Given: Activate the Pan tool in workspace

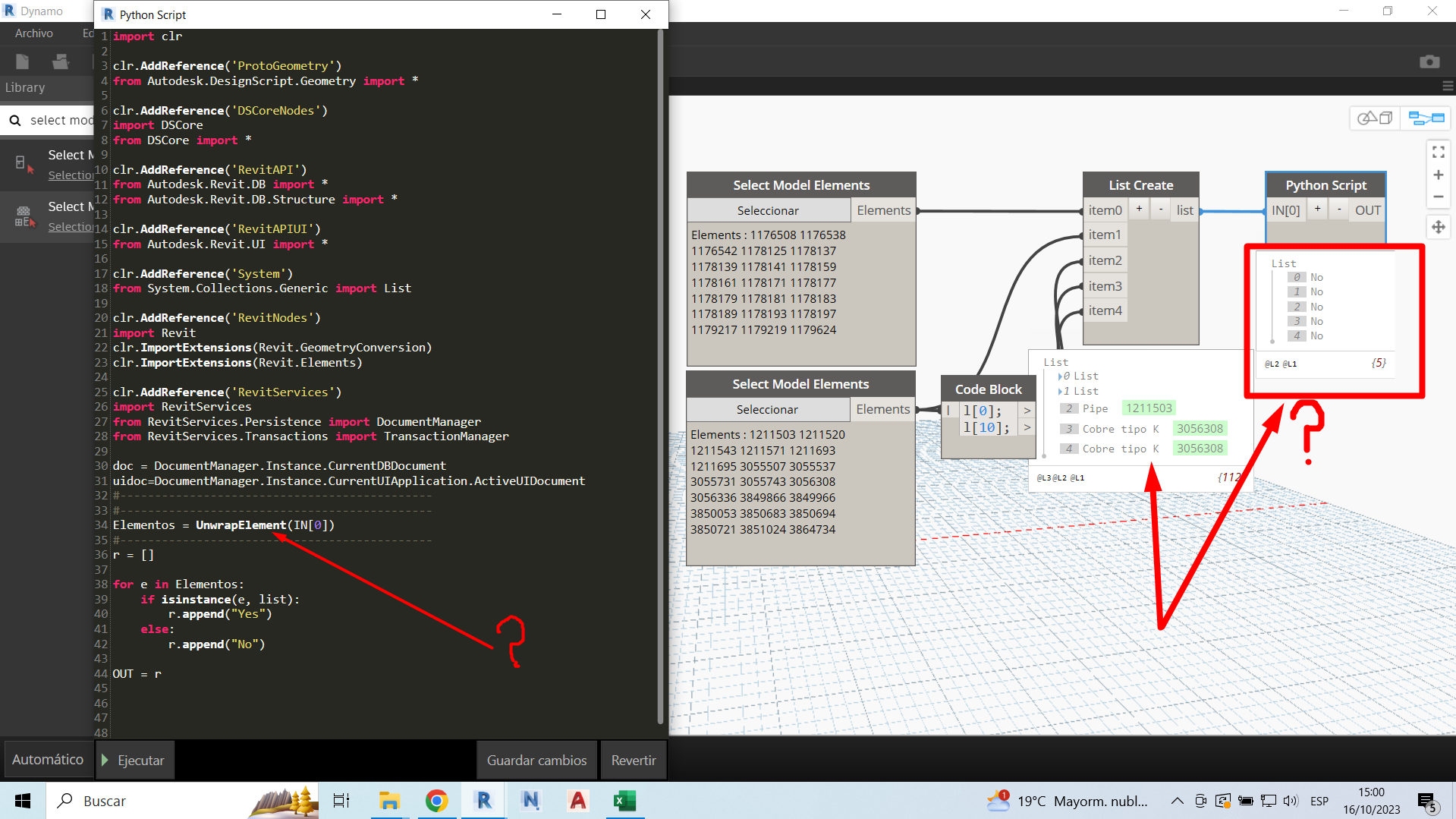Looking at the screenshot, I should click(x=1438, y=227).
